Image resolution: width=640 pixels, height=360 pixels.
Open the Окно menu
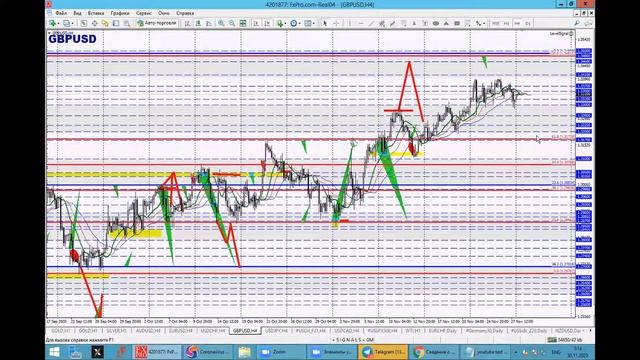tap(164, 13)
